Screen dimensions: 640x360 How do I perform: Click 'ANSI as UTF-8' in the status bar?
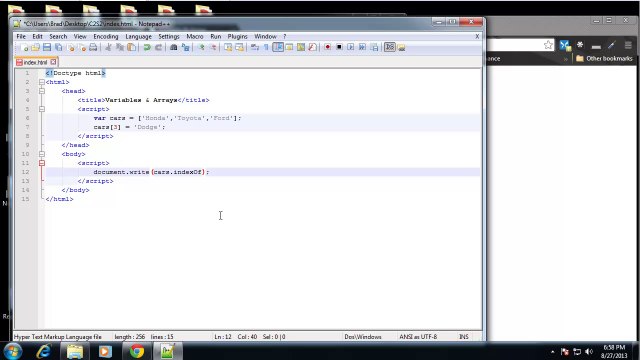418,337
